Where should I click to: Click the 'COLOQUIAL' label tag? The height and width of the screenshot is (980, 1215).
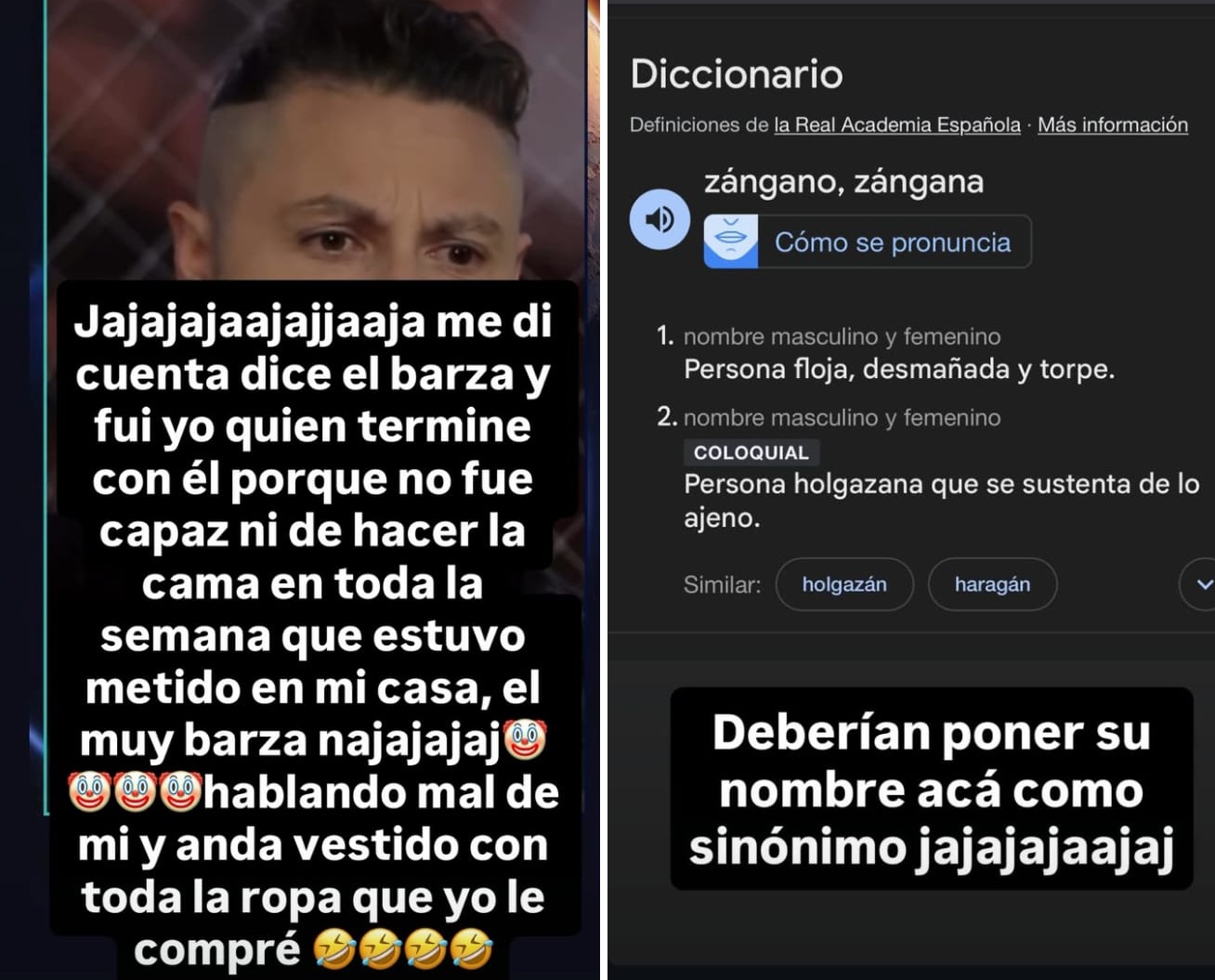tap(751, 452)
